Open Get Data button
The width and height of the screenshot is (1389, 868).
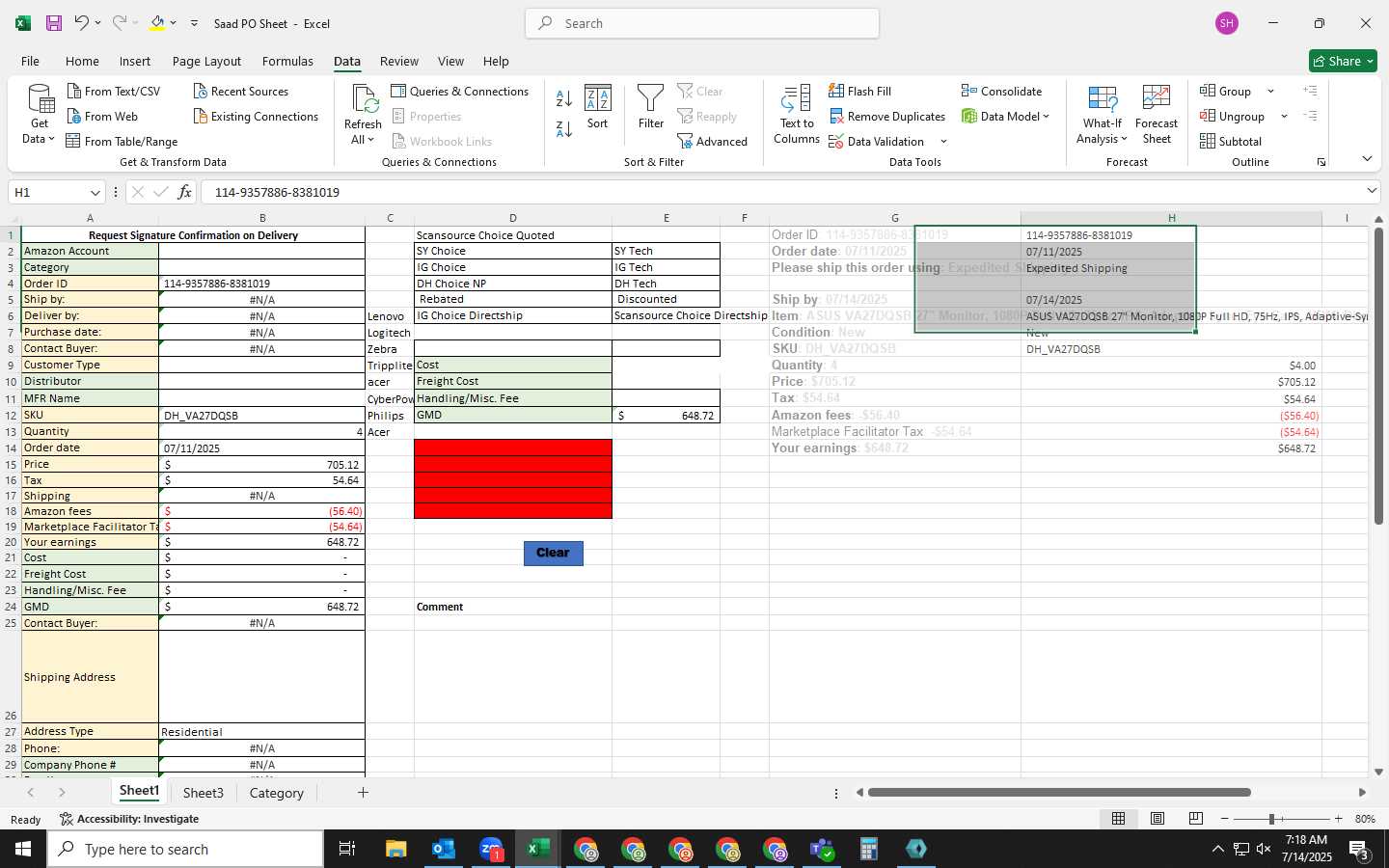pyautogui.click(x=40, y=114)
